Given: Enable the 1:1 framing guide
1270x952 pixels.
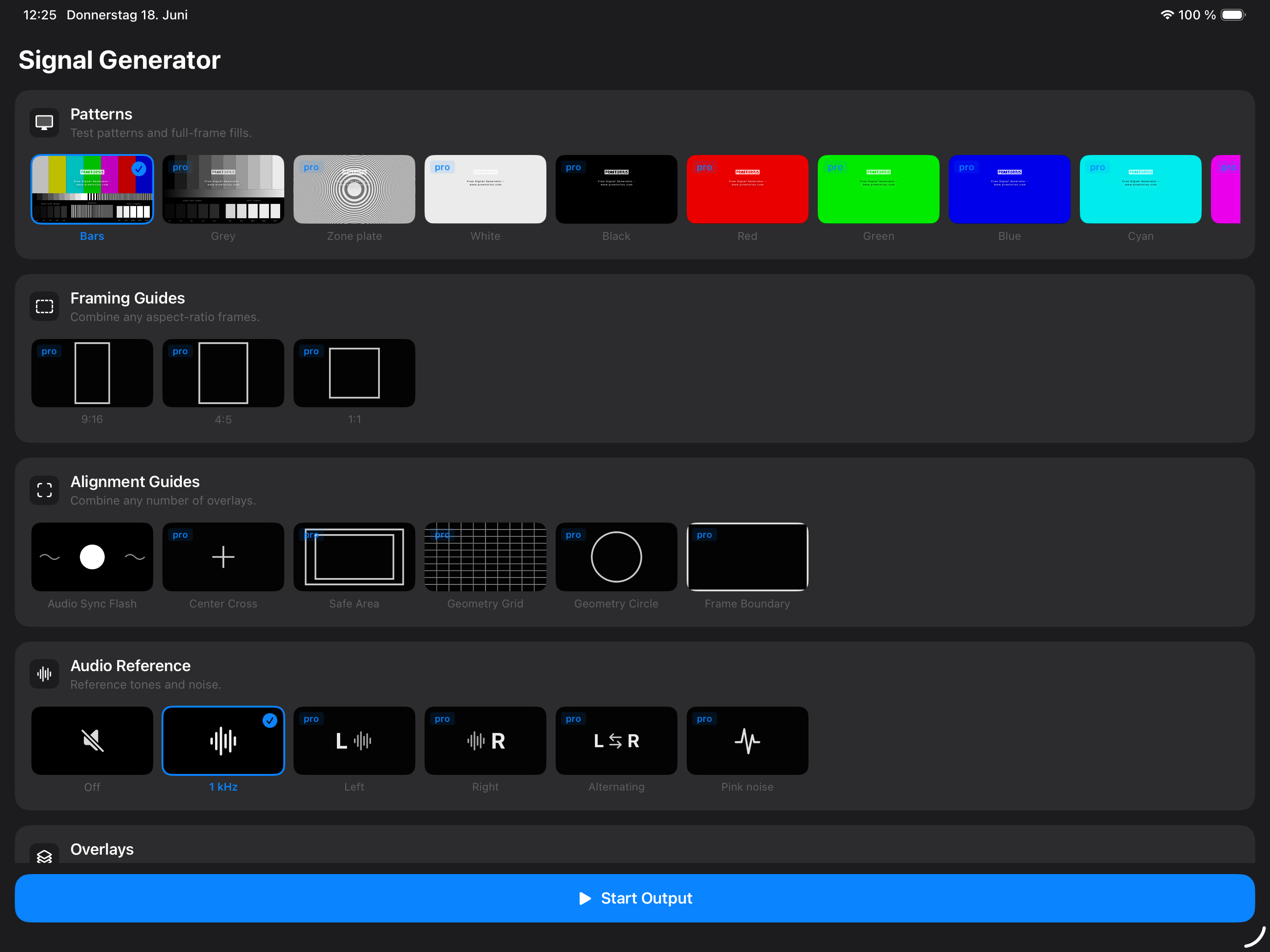Looking at the screenshot, I should tap(354, 373).
